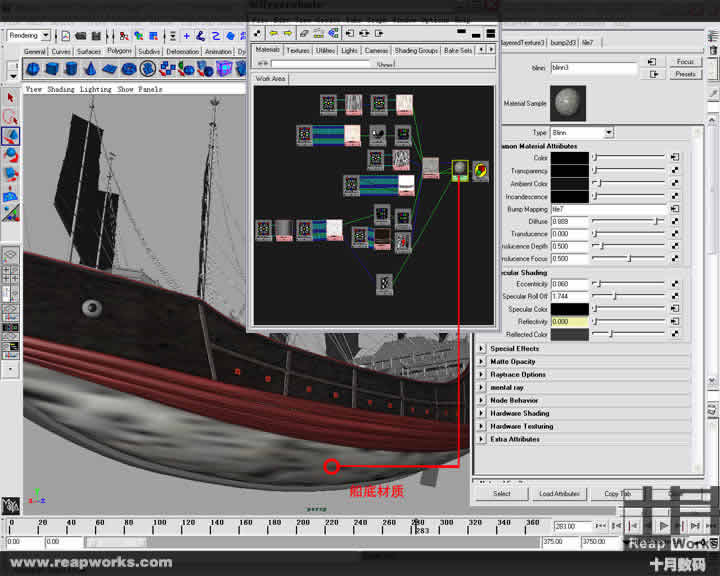Open the Rendering menu set dropdown
This screenshot has width=720, height=576.
pos(29,36)
